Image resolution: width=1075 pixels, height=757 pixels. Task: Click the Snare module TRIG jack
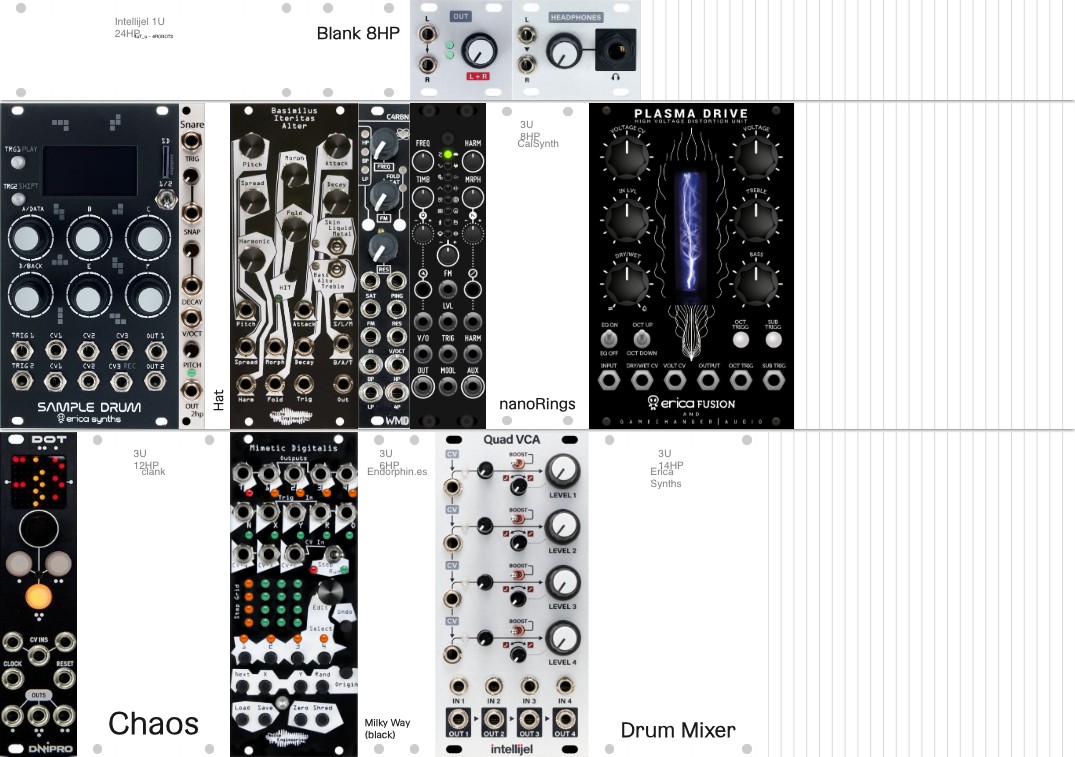pyautogui.click(x=191, y=142)
